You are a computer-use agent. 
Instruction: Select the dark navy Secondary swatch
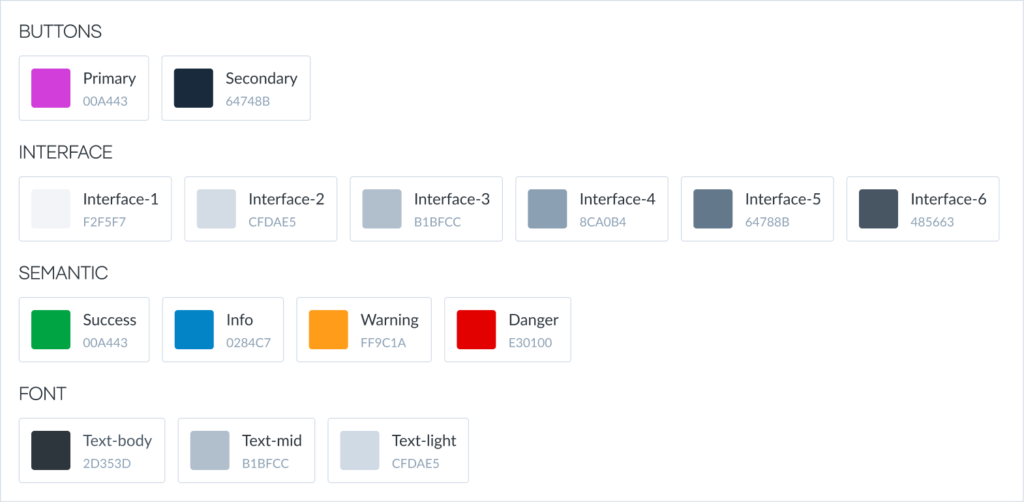193,88
